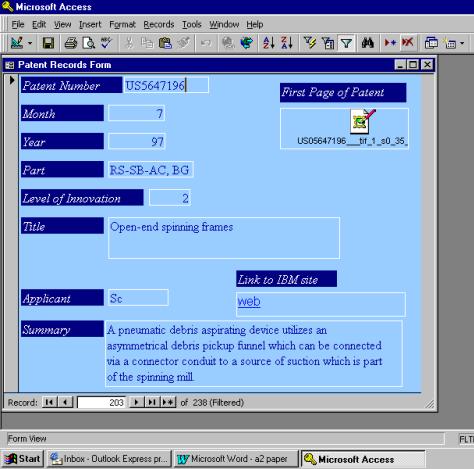Follow the web link to IBM site
The height and width of the screenshot is (469, 474).
(249, 301)
